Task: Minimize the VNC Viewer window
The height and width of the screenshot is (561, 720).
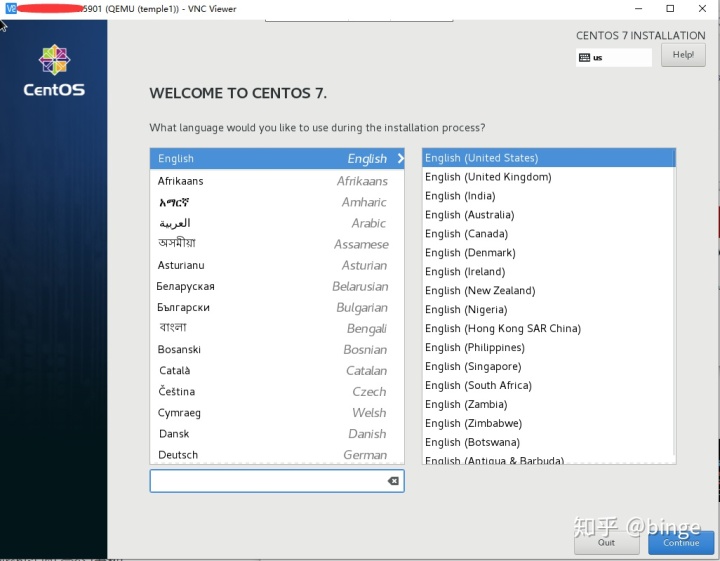Action: pyautogui.click(x=639, y=8)
